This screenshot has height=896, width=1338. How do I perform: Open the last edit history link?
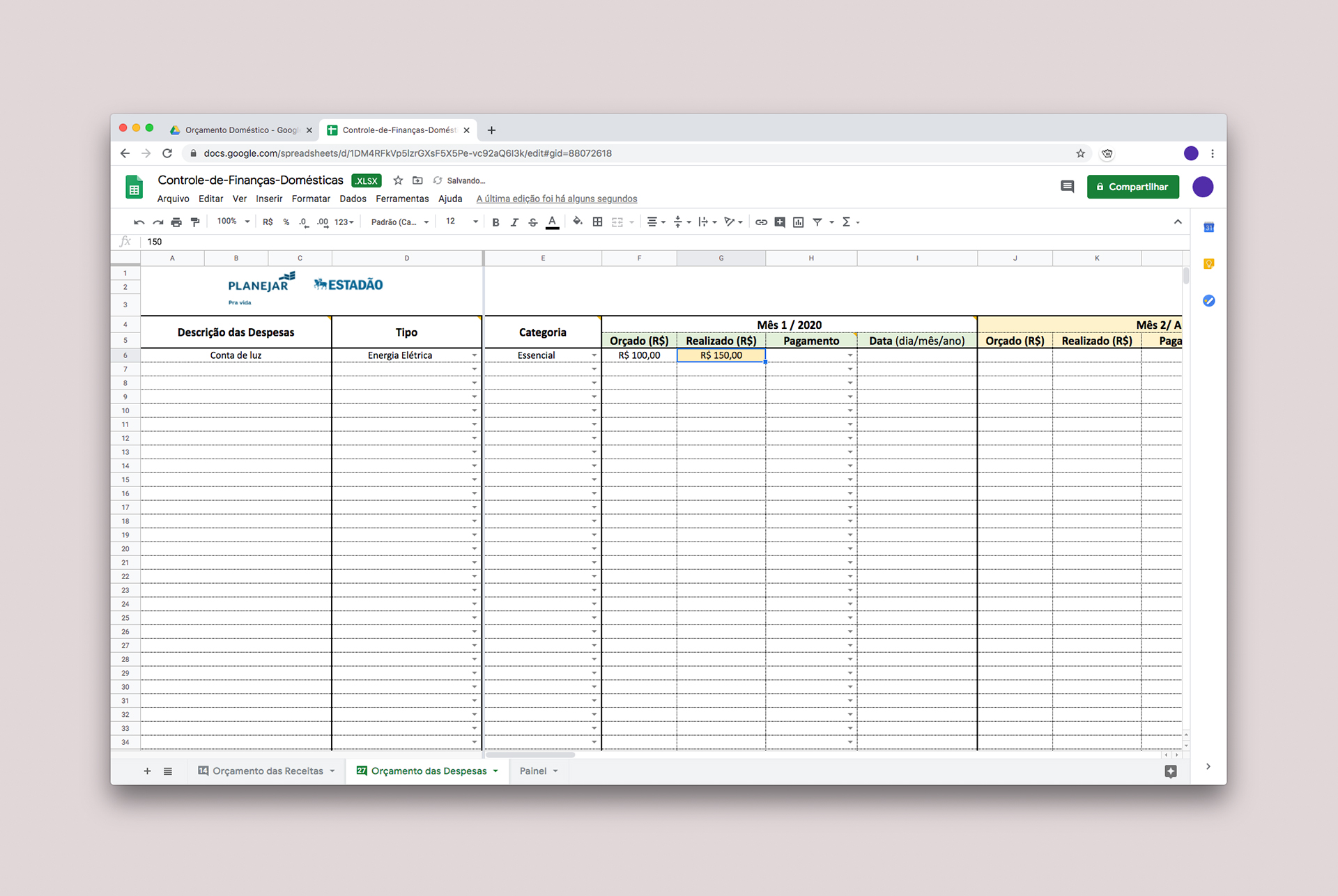point(556,199)
